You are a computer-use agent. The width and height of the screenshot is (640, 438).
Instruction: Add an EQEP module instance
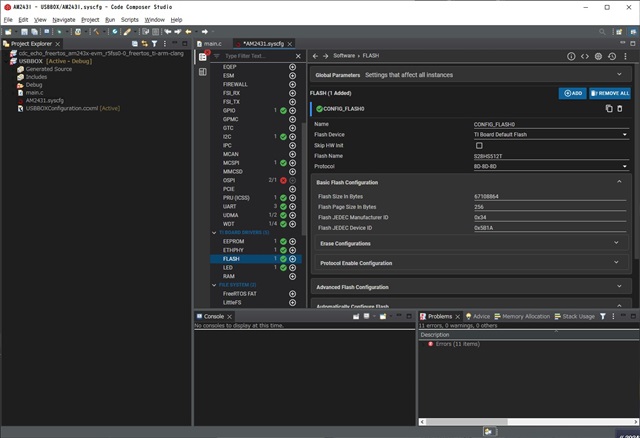(292, 67)
